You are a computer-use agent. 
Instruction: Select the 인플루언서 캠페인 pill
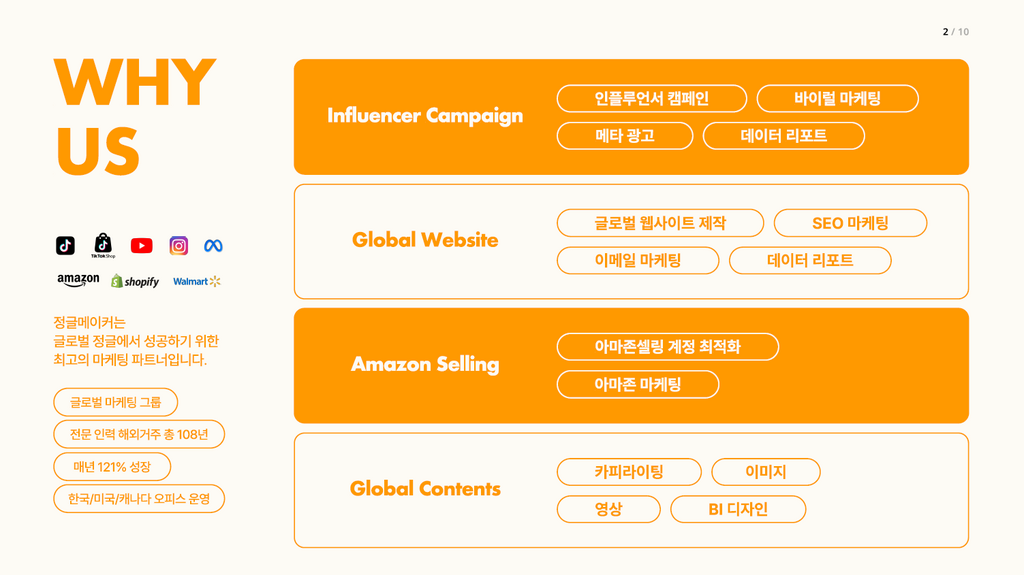pos(652,99)
